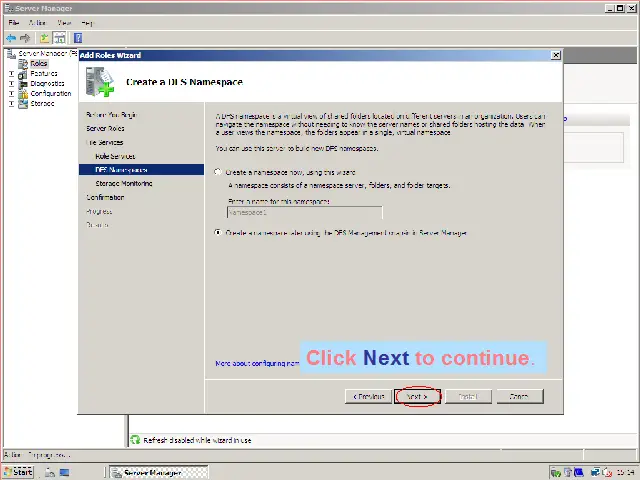Expand the Features tree node
This screenshot has width=640, height=480.
point(11,74)
